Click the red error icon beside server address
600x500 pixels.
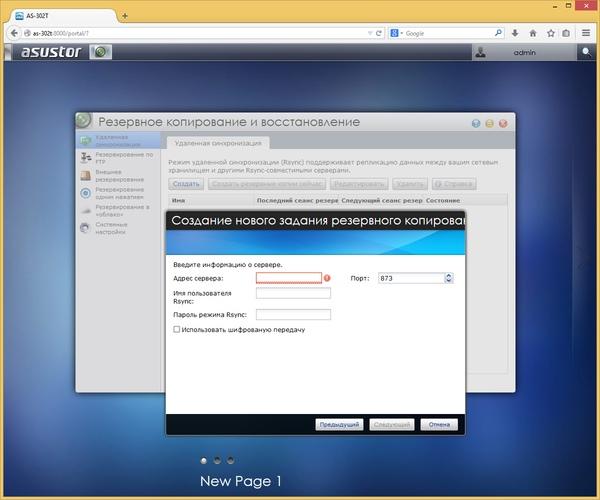tap(327, 278)
